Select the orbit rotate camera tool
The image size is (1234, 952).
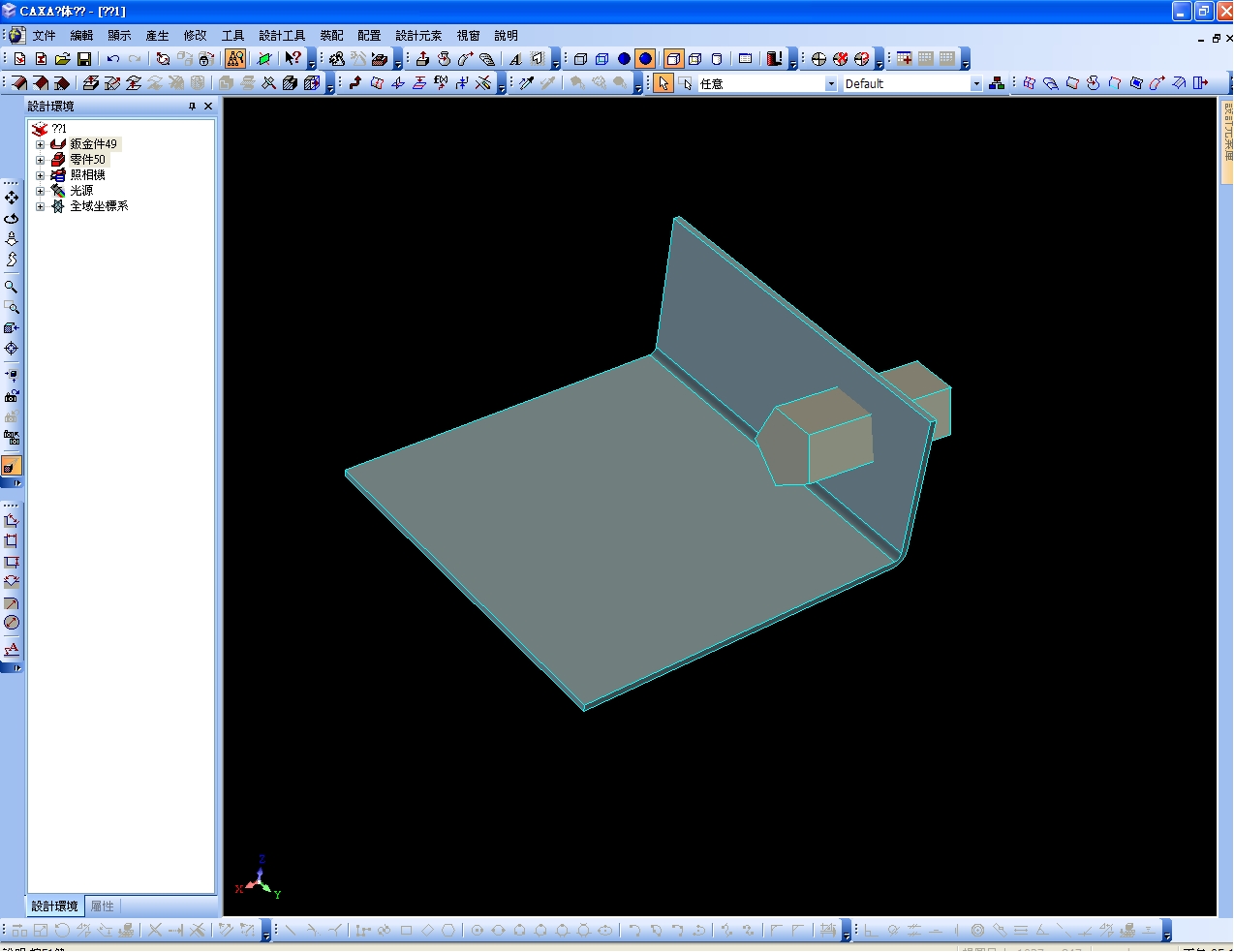tap(12, 219)
